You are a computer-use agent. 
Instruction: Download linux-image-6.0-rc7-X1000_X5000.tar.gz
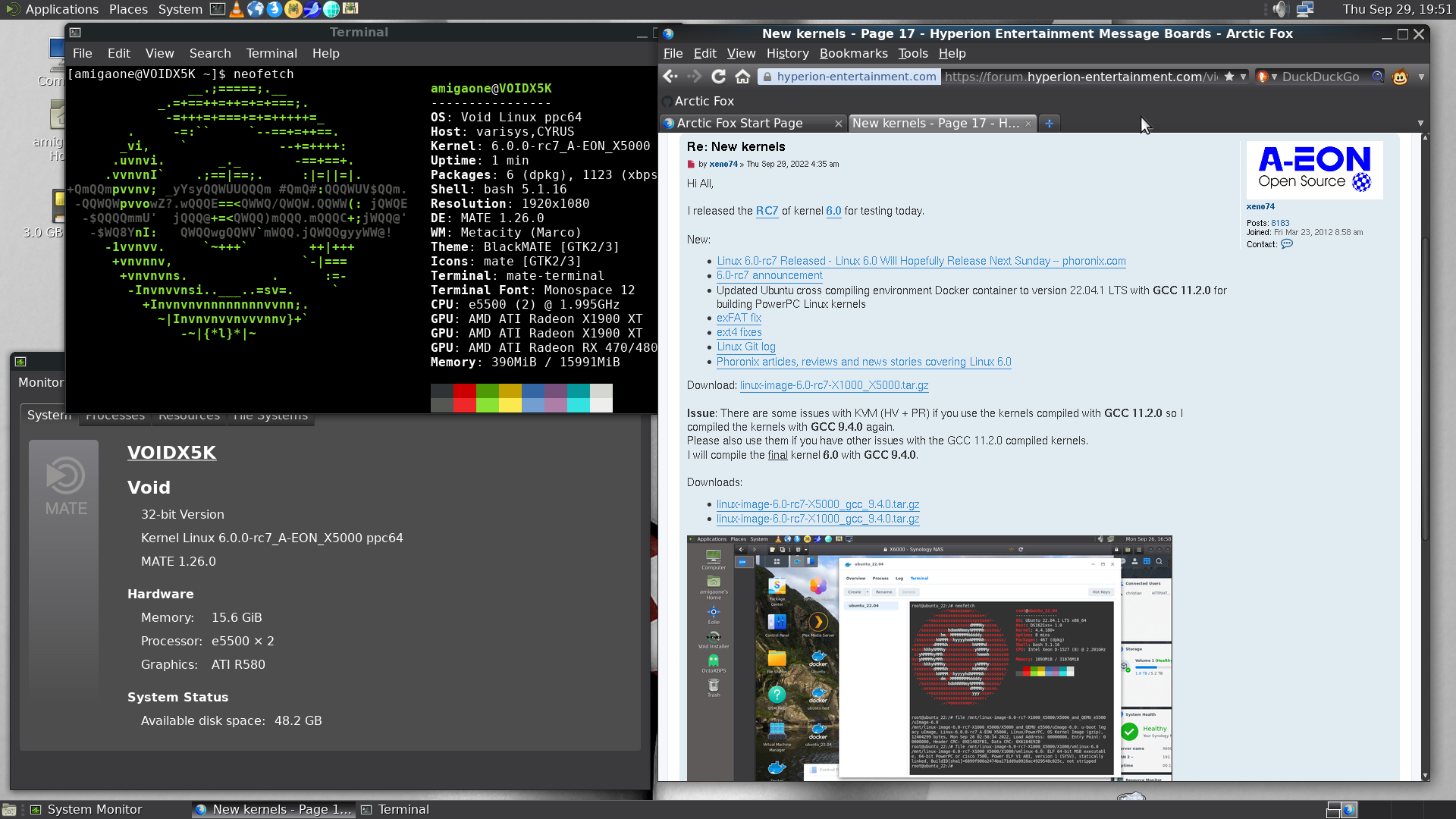click(x=834, y=385)
